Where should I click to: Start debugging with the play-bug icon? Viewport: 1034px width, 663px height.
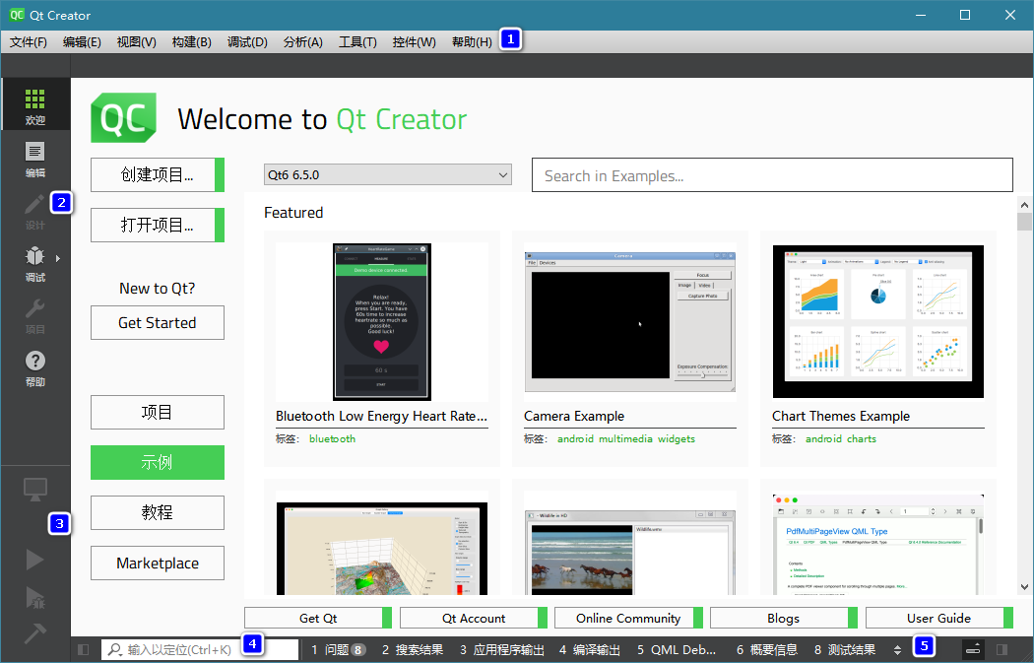(x=35, y=597)
